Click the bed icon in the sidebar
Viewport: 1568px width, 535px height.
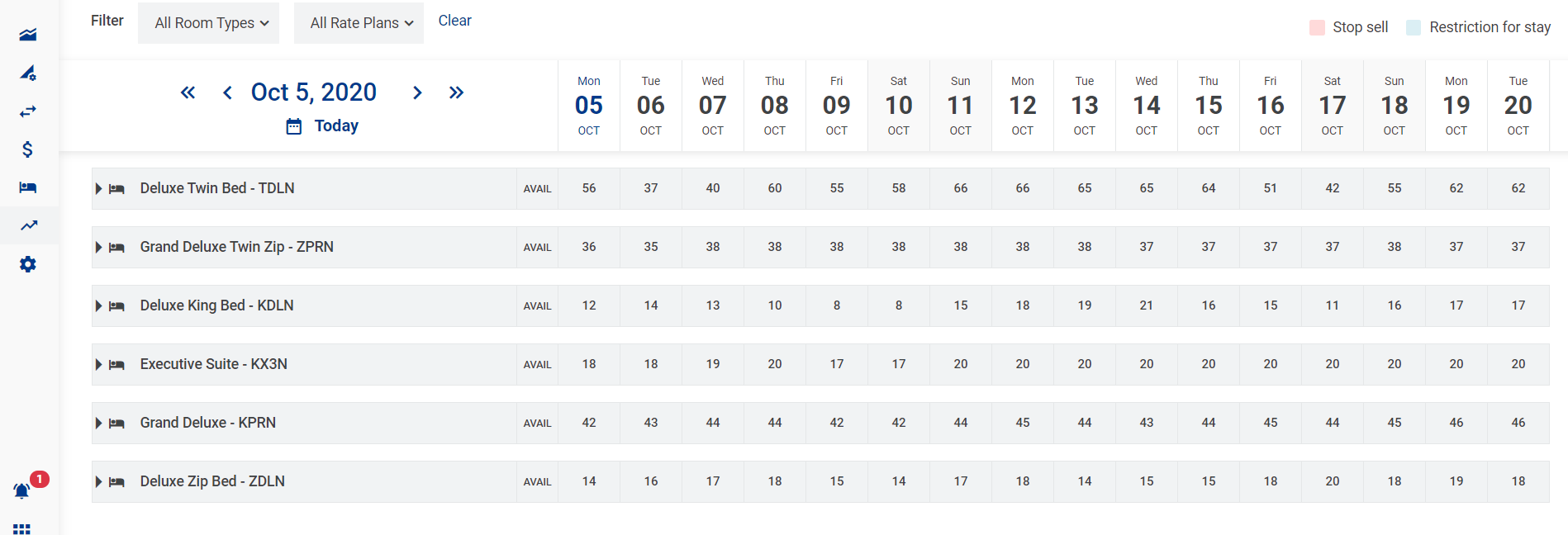tap(28, 187)
